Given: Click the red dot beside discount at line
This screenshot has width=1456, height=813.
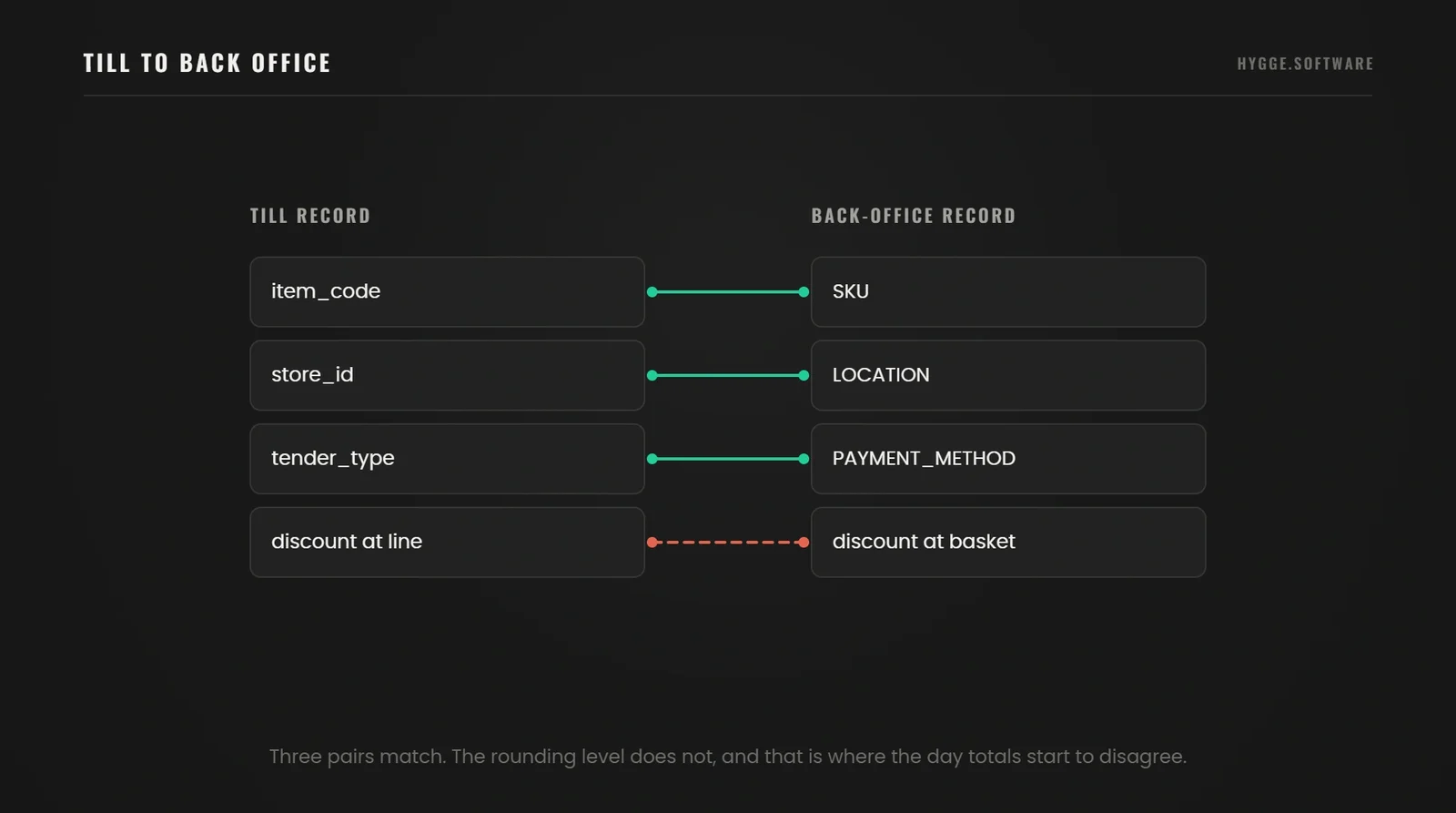Looking at the screenshot, I should click(x=652, y=543).
